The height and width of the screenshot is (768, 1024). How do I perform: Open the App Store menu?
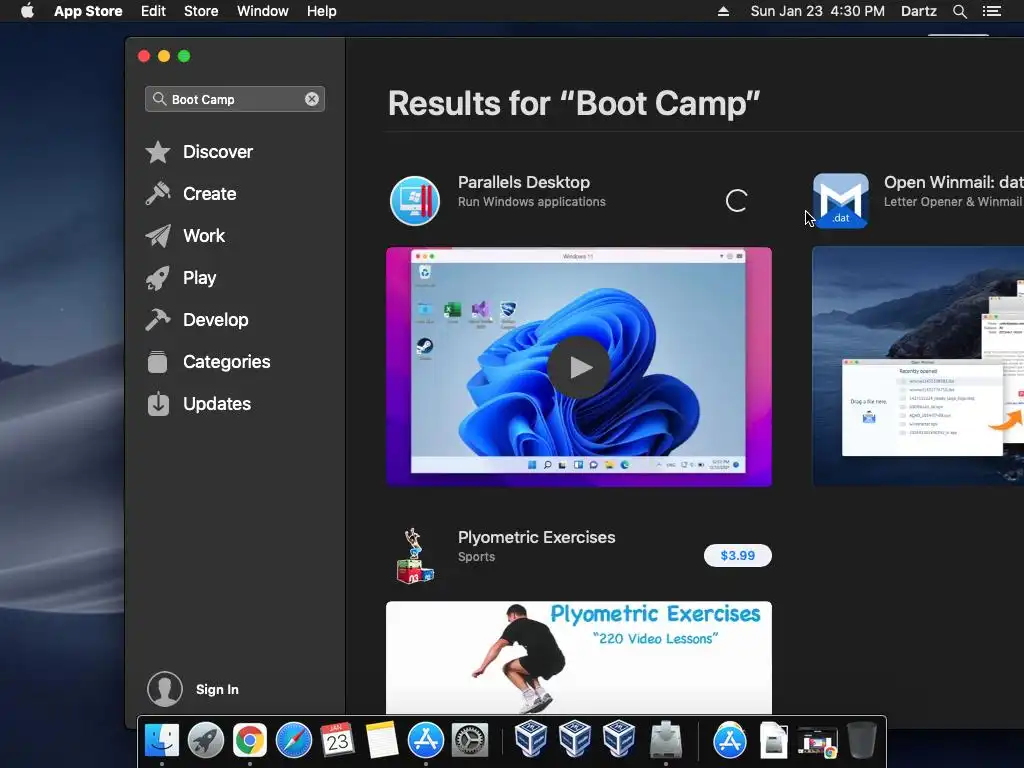(88, 11)
